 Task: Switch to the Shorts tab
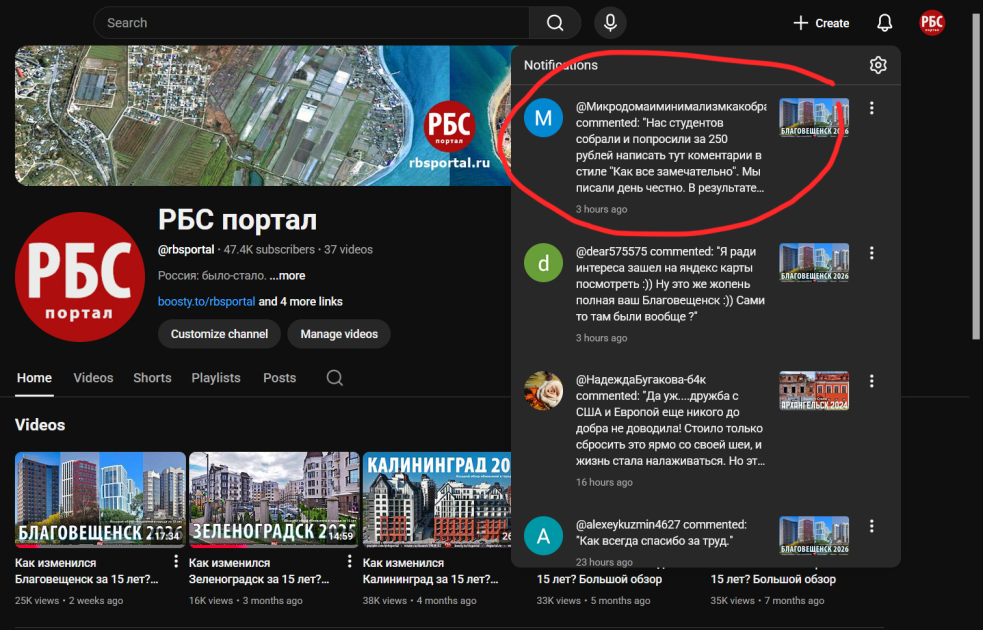coord(152,378)
